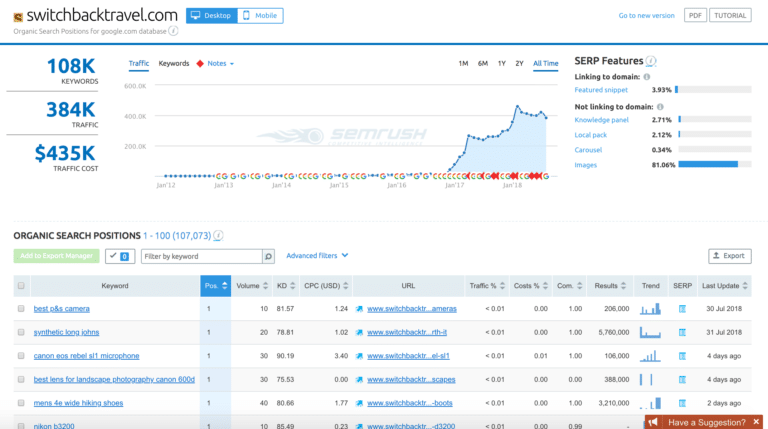Image resolution: width=768 pixels, height=429 pixels.
Task: Toggle the select-all checkbox in table header
Action: pos(21,286)
